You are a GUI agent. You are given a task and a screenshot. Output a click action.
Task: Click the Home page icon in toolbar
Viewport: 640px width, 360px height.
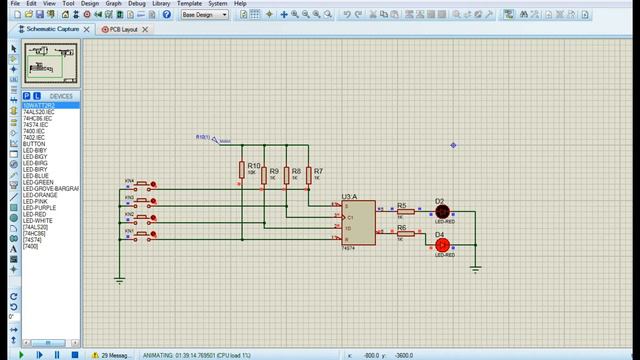click(x=65, y=15)
